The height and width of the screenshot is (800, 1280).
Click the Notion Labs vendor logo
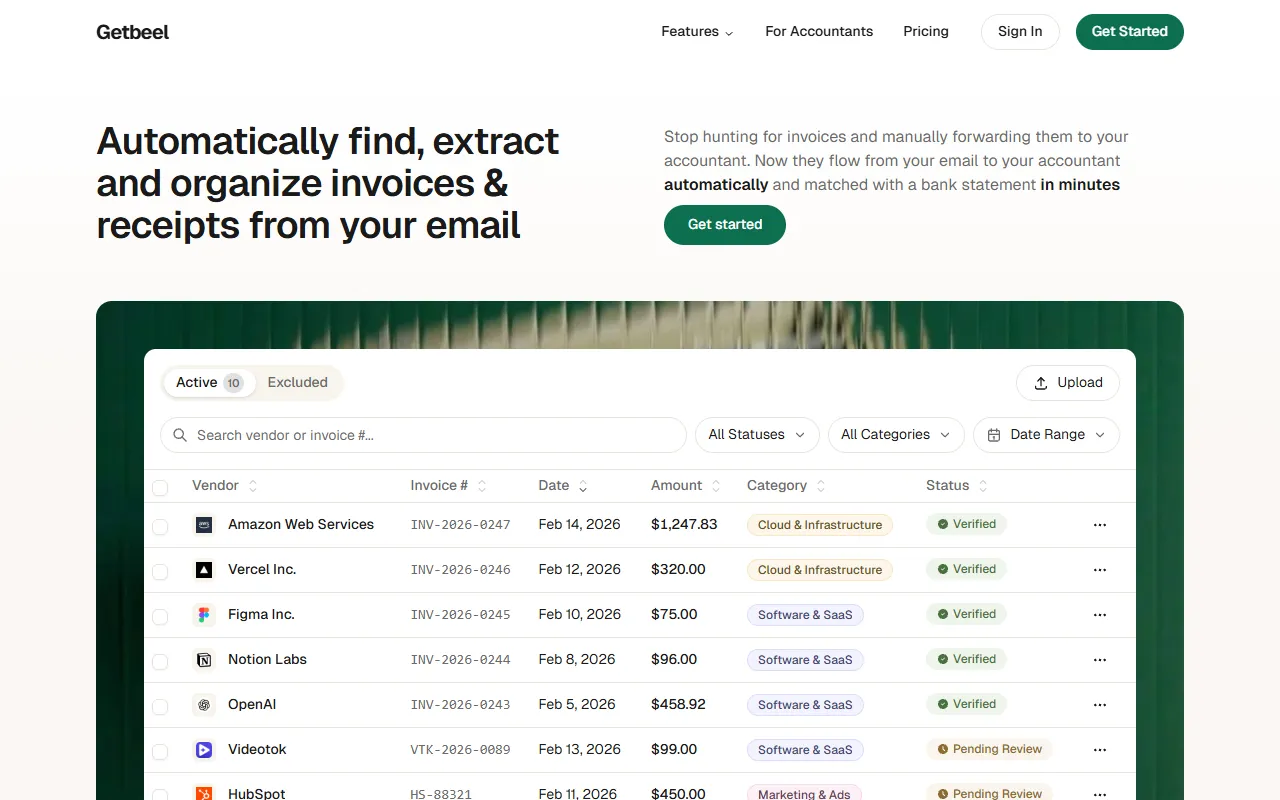204,660
